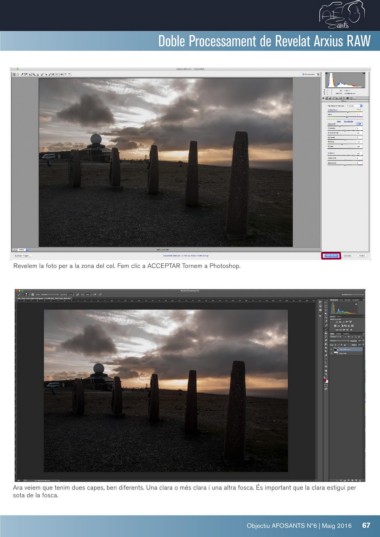
Task: Select the Move tool in Photoshop toolbar
Action: point(325,302)
